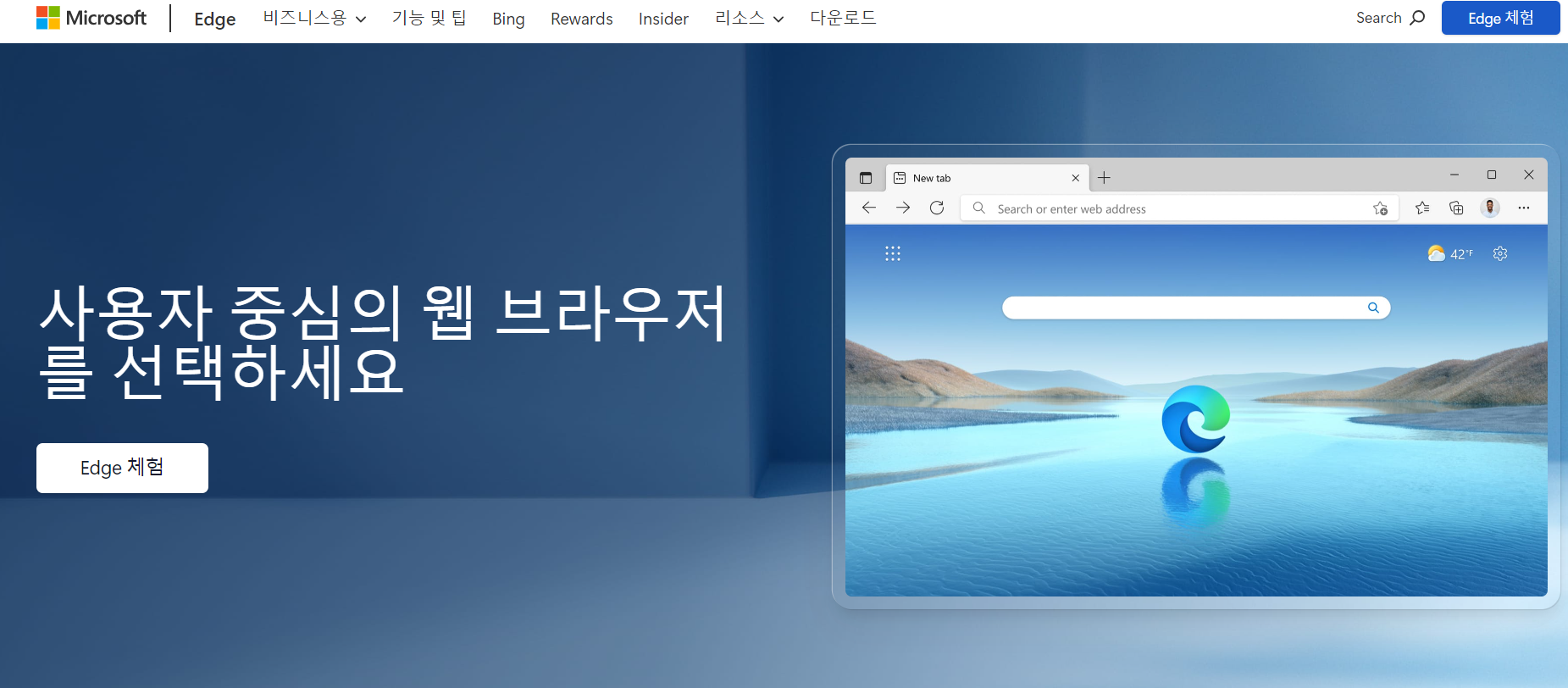The image size is (1568, 688).
Task: Click the refresh icon
Action: coord(937,208)
